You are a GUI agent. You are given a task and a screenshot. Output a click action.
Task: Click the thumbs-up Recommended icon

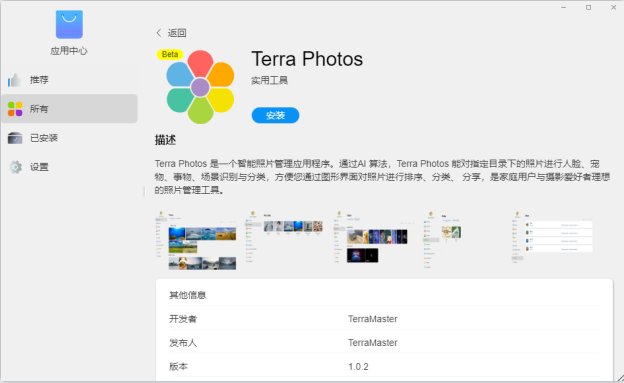(15, 80)
